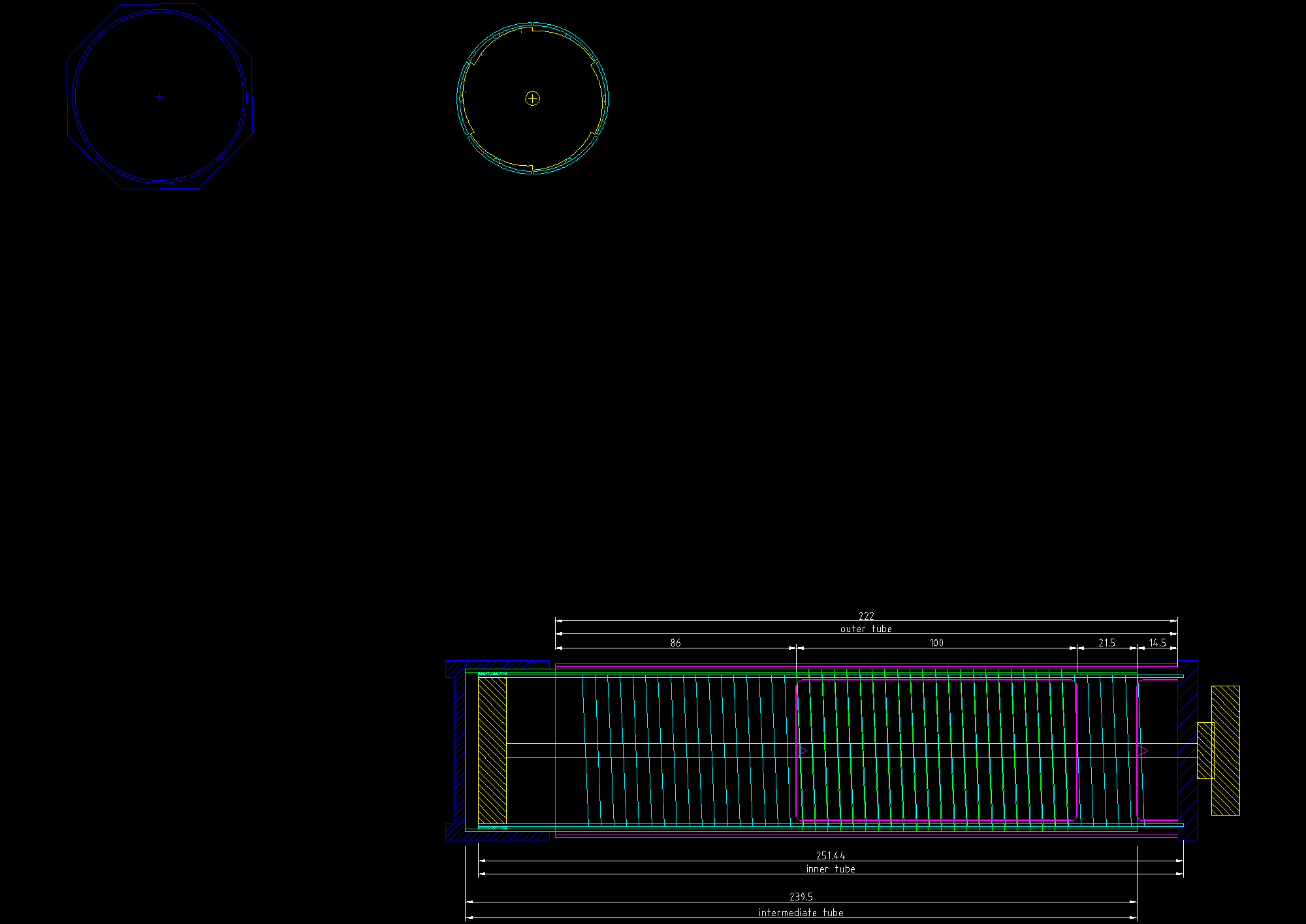Viewport: 1306px width, 924px height.
Task: Click the 100 dimension value
Action: (x=936, y=643)
